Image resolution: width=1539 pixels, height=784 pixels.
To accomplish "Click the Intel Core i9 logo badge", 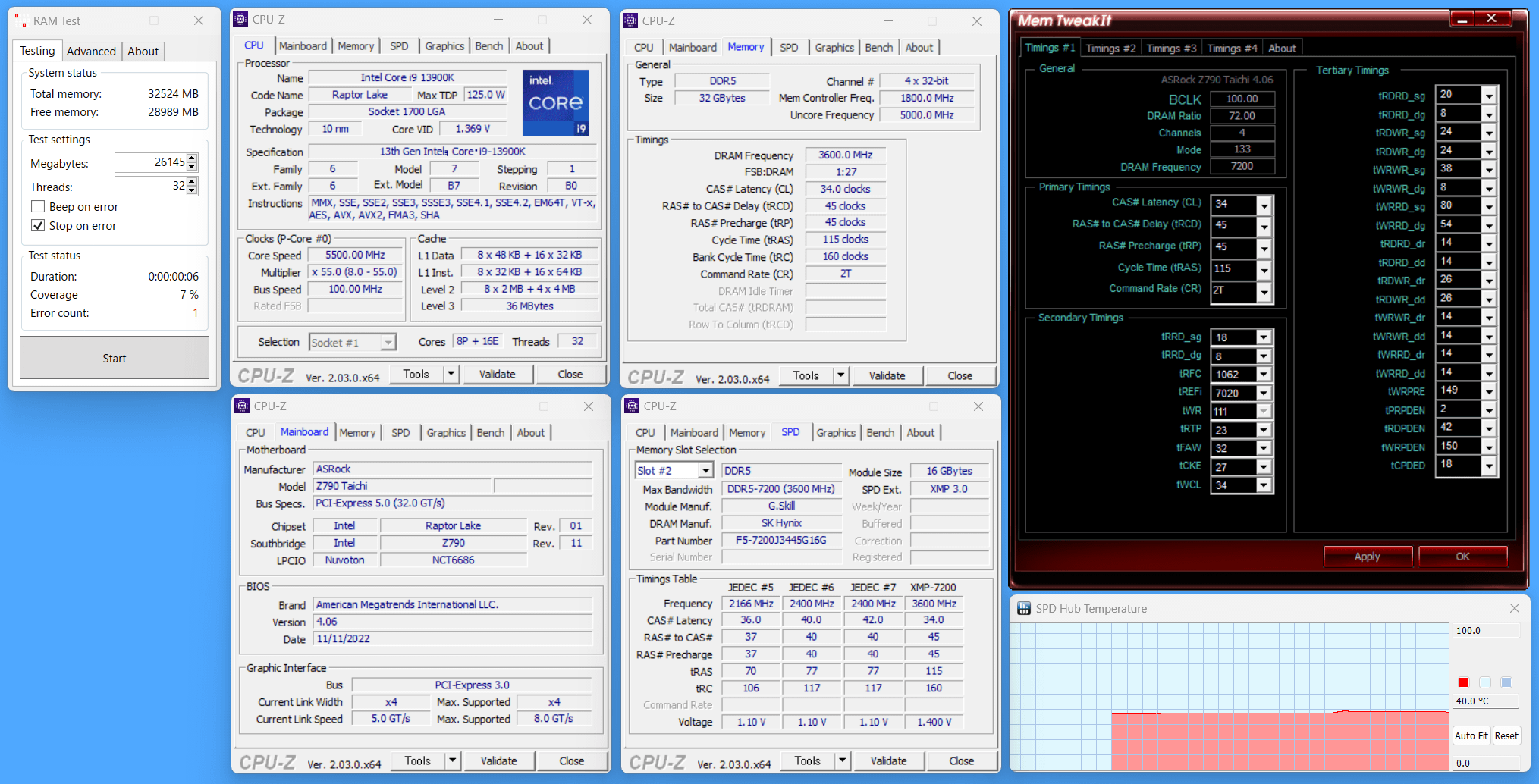I will click(x=556, y=102).
